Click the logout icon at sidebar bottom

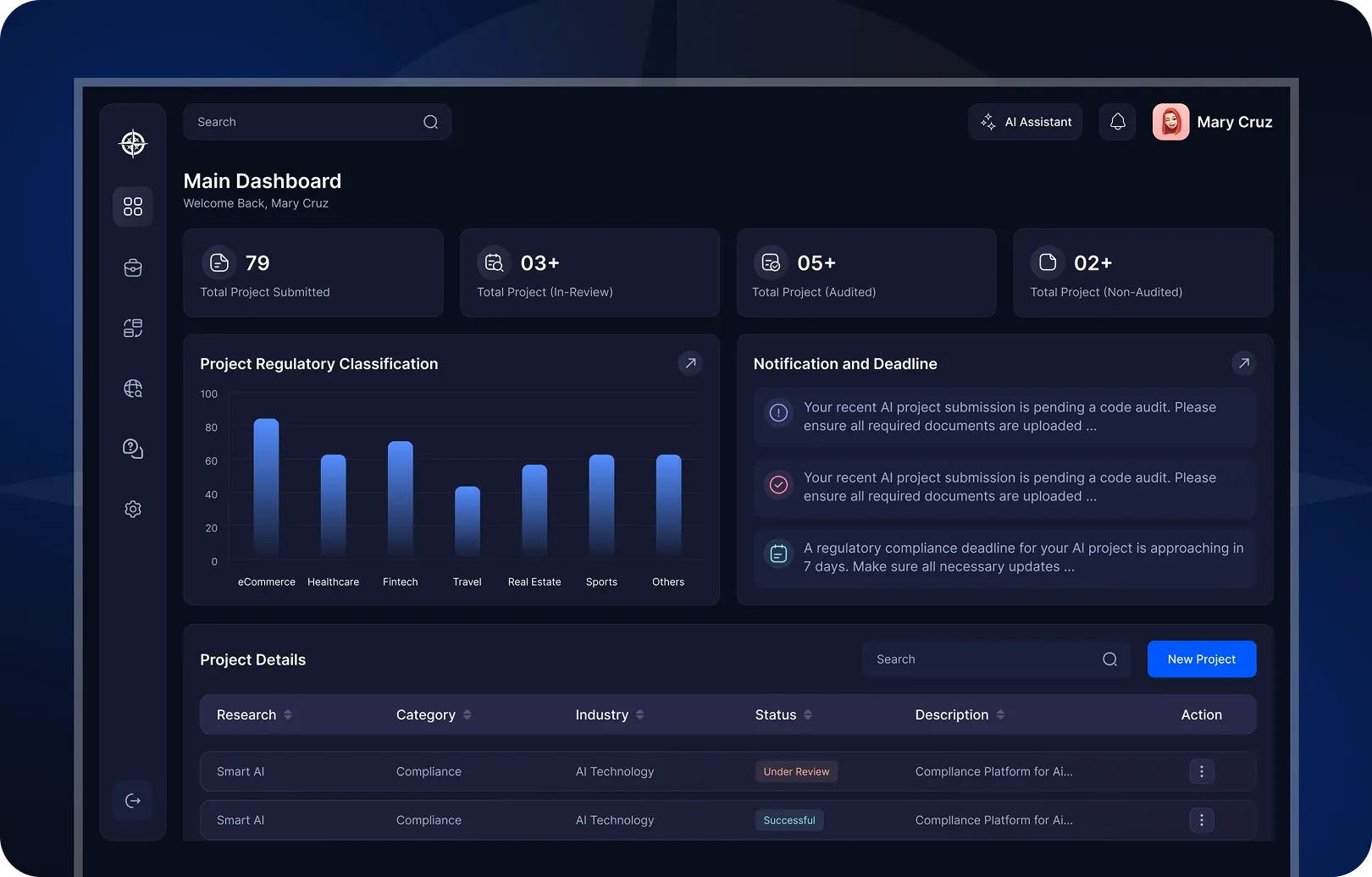(x=133, y=801)
